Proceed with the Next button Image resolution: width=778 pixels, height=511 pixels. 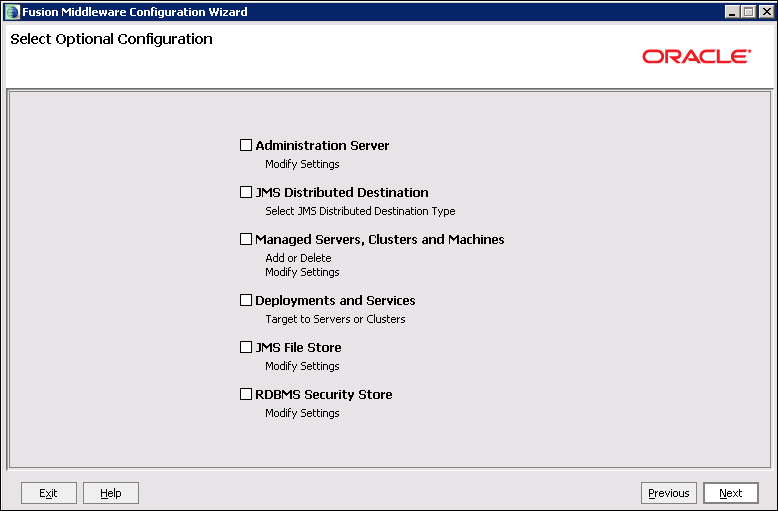tap(731, 493)
